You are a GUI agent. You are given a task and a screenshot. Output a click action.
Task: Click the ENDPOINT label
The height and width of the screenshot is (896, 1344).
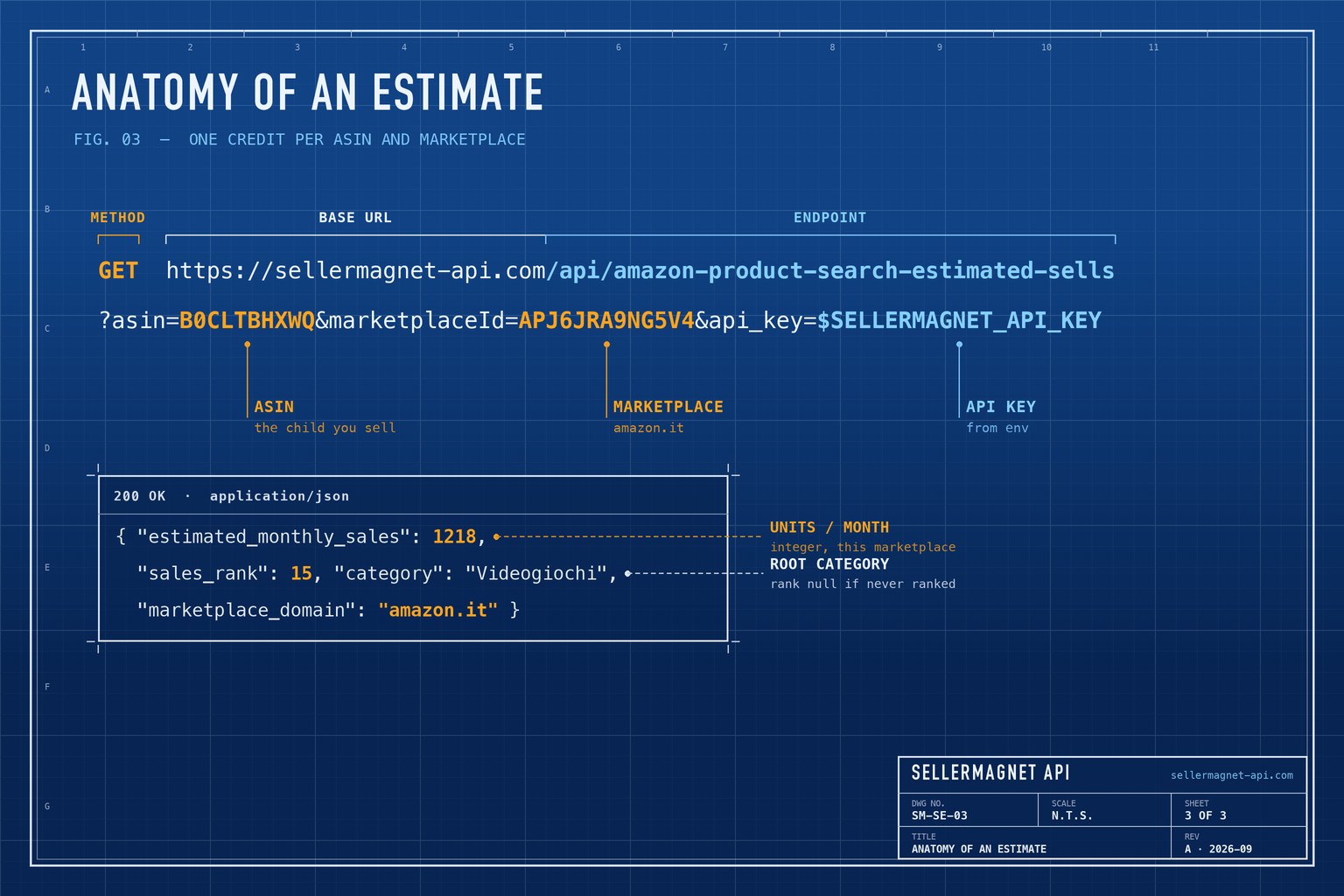coord(829,217)
